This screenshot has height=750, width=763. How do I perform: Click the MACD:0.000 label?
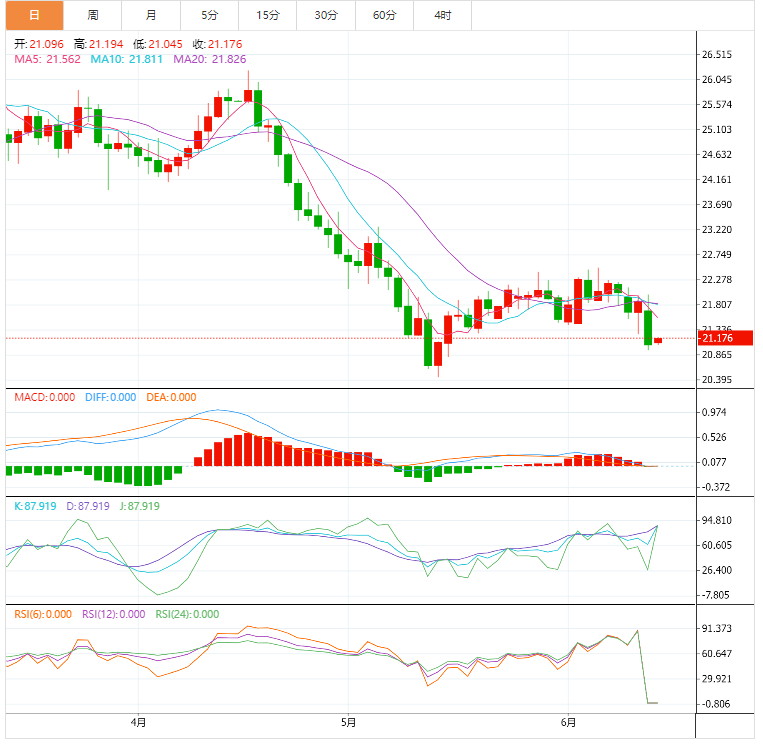(x=45, y=398)
